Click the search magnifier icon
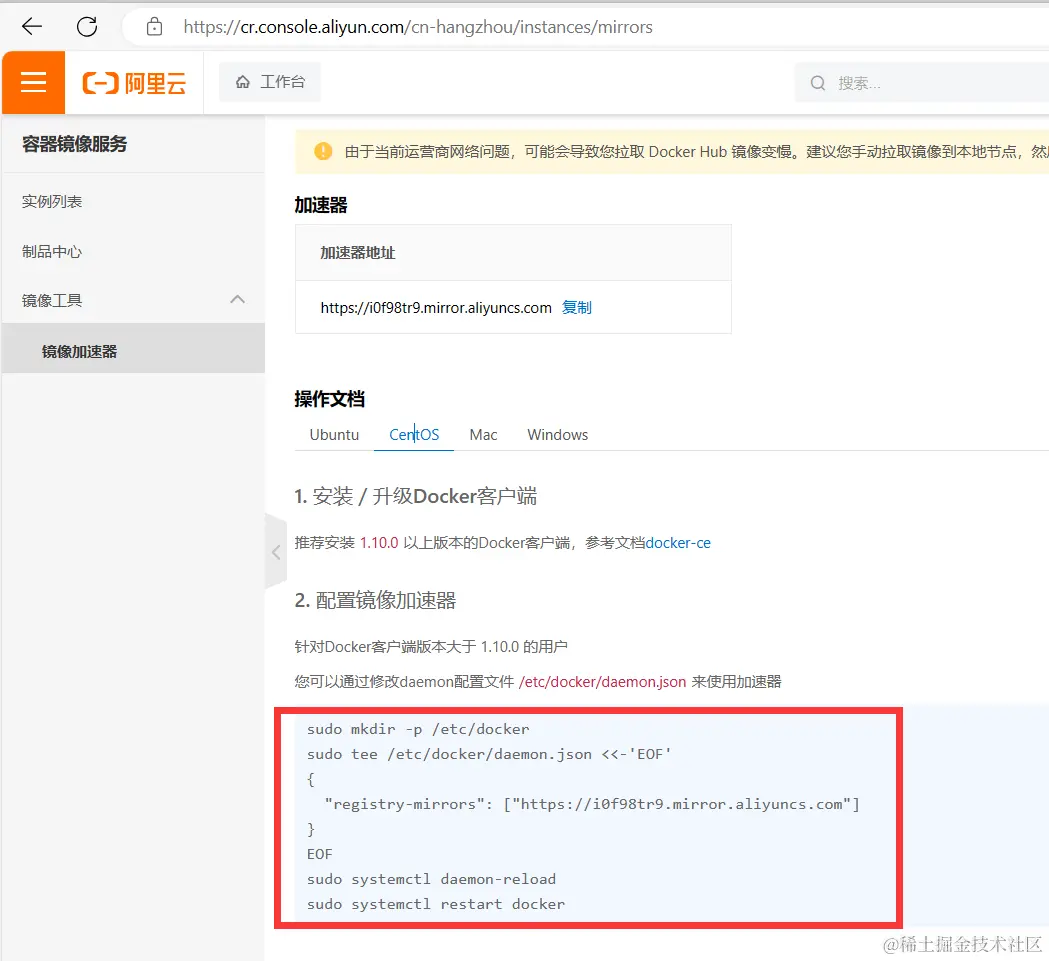The image size is (1049, 961). click(818, 83)
